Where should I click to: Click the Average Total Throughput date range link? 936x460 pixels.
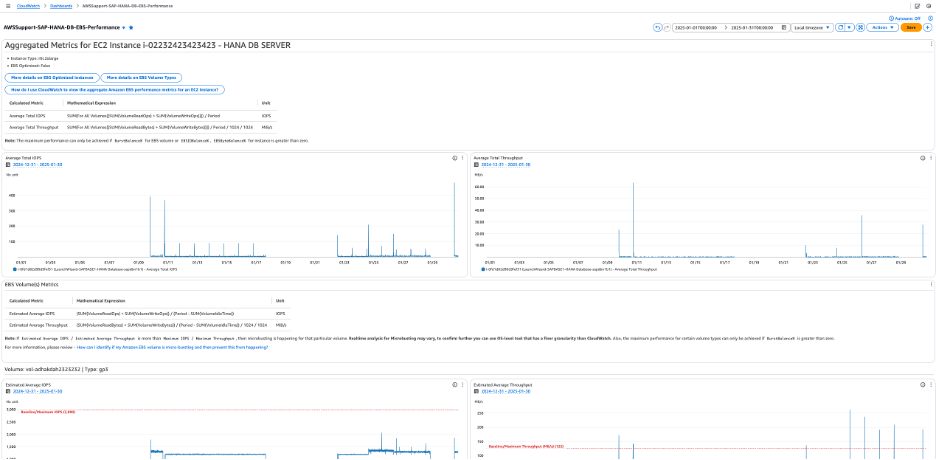[x=506, y=163]
